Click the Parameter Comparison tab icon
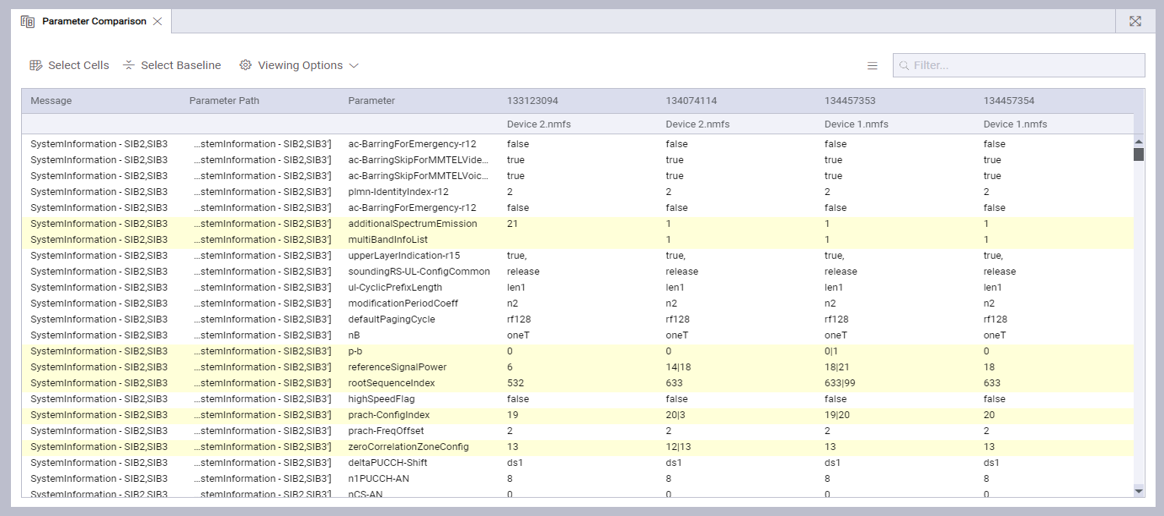The height and width of the screenshot is (516, 1164). 28,21
